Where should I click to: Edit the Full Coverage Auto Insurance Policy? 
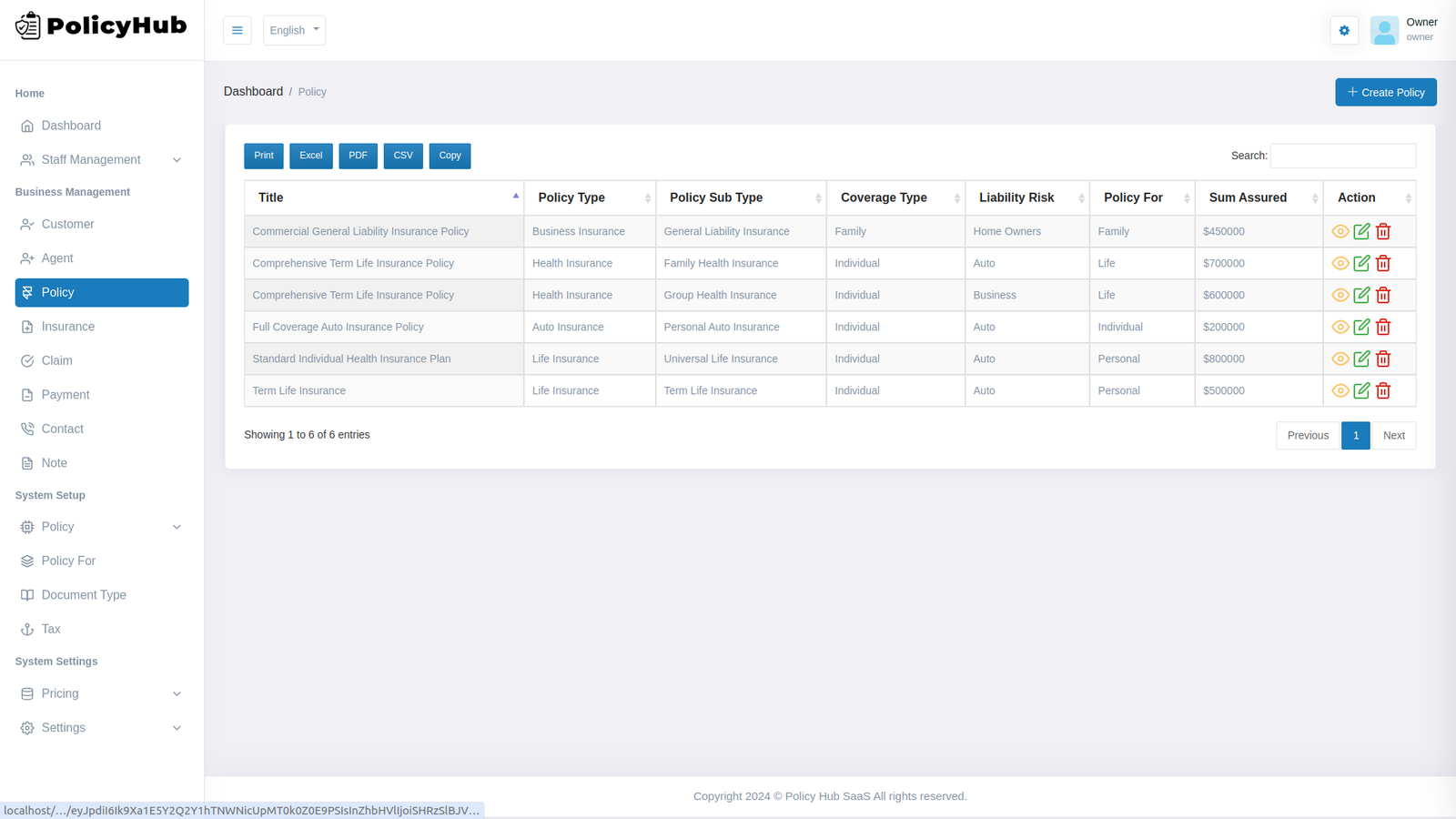pos(1361,327)
